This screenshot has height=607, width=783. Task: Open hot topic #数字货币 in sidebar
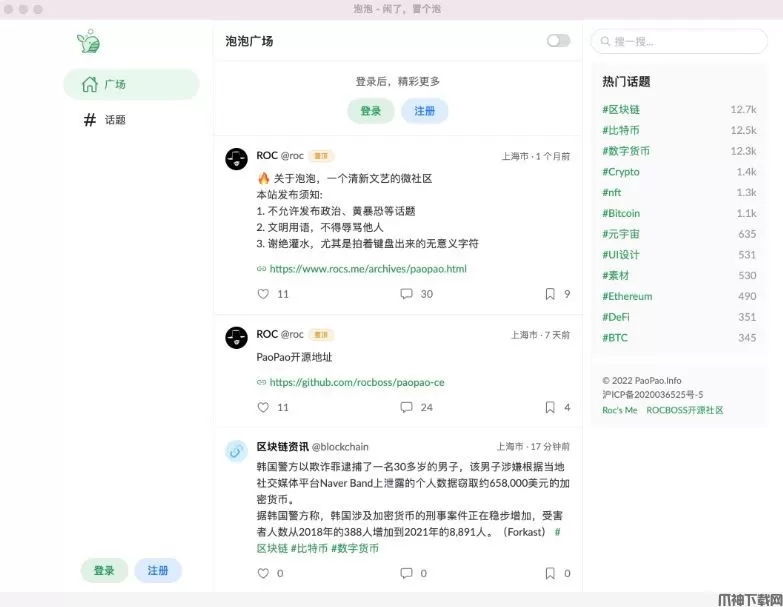pyautogui.click(x=626, y=151)
